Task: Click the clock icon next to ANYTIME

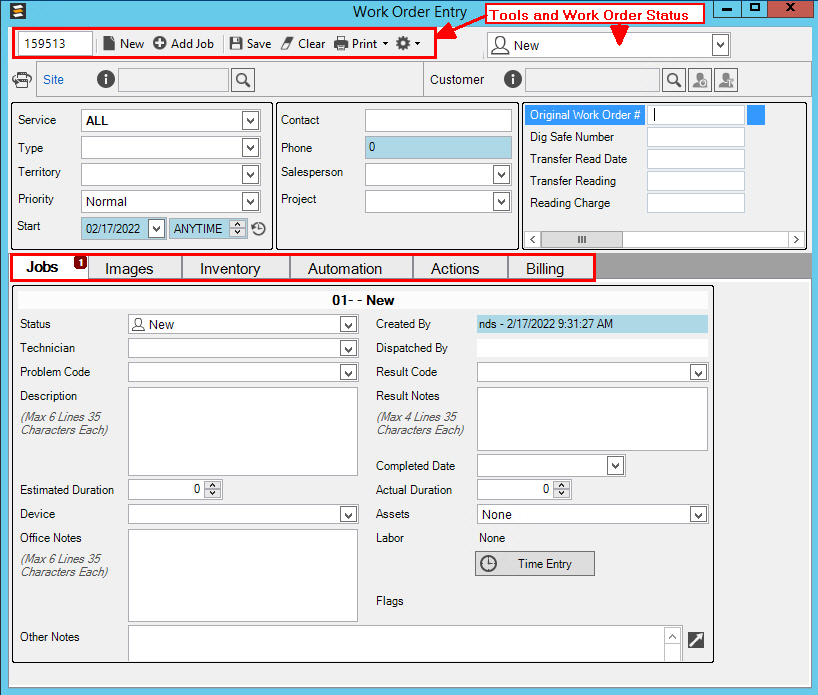Action: pos(258,229)
